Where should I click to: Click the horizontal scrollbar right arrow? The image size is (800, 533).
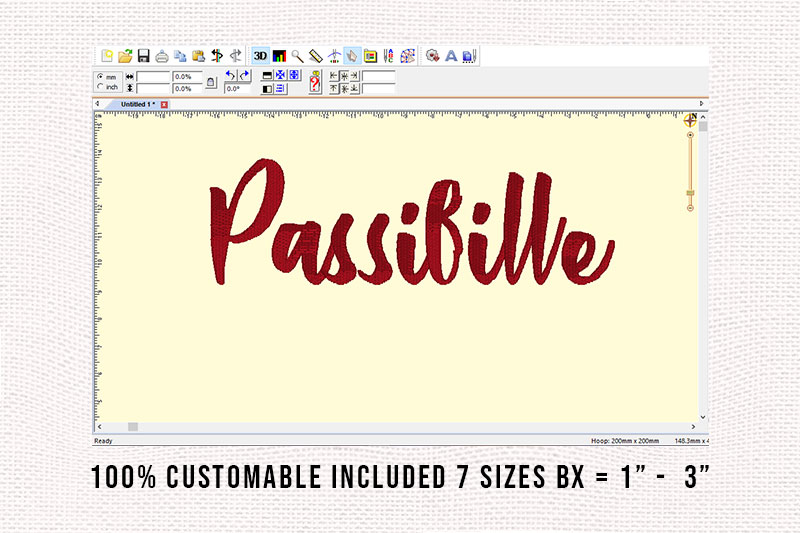pos(693,426)
